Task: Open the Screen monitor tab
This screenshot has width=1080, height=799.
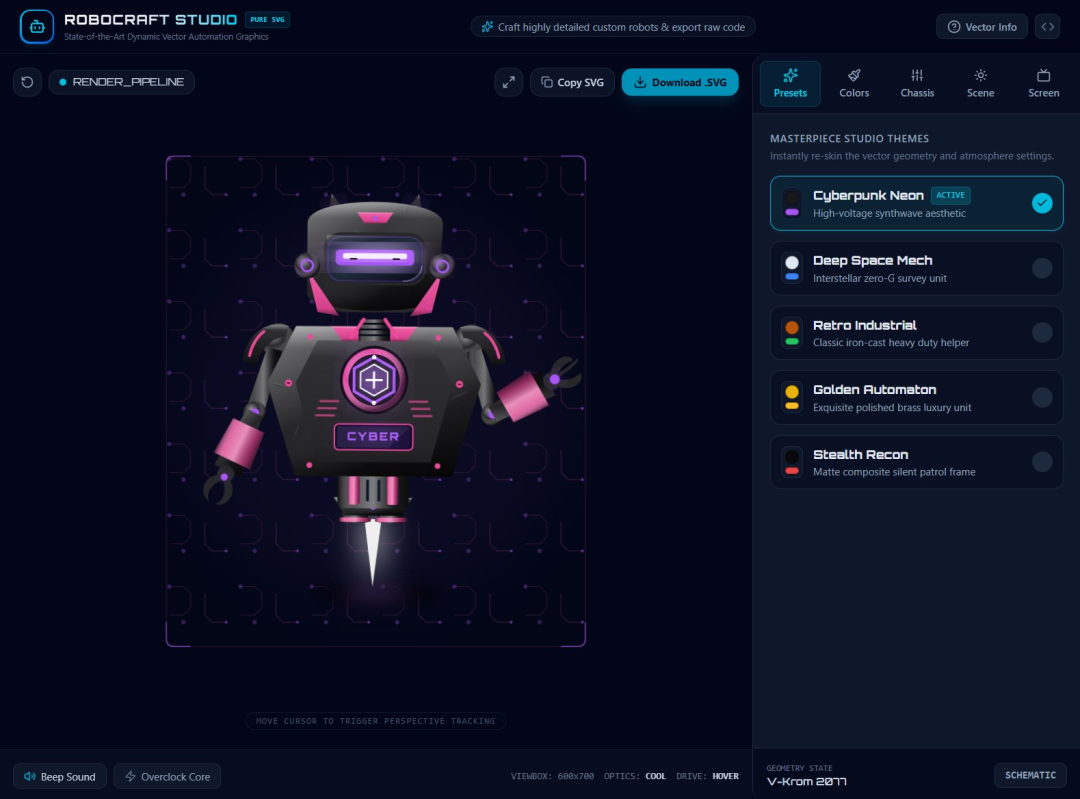Action: [1043, 83]
